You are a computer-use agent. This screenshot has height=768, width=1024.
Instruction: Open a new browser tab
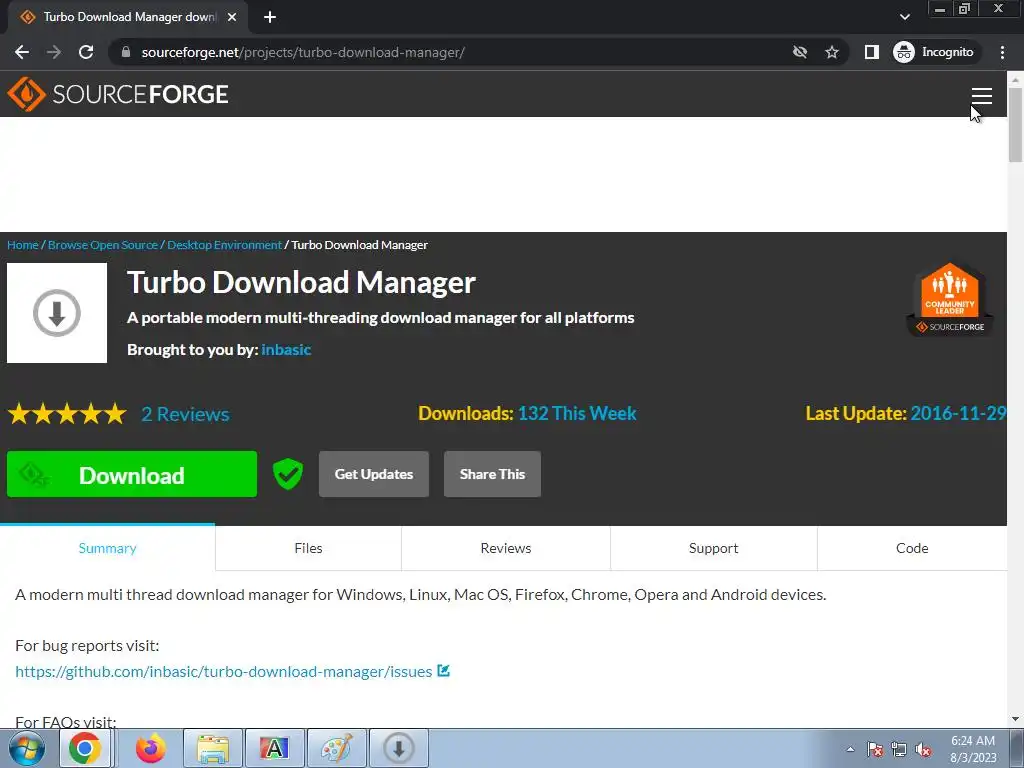pyautogui.click(x=270, y=17)
